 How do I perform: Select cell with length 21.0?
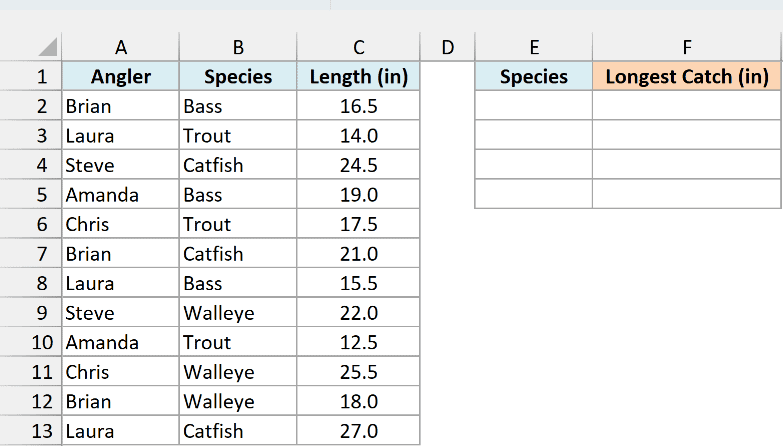[x=359, y=254]
